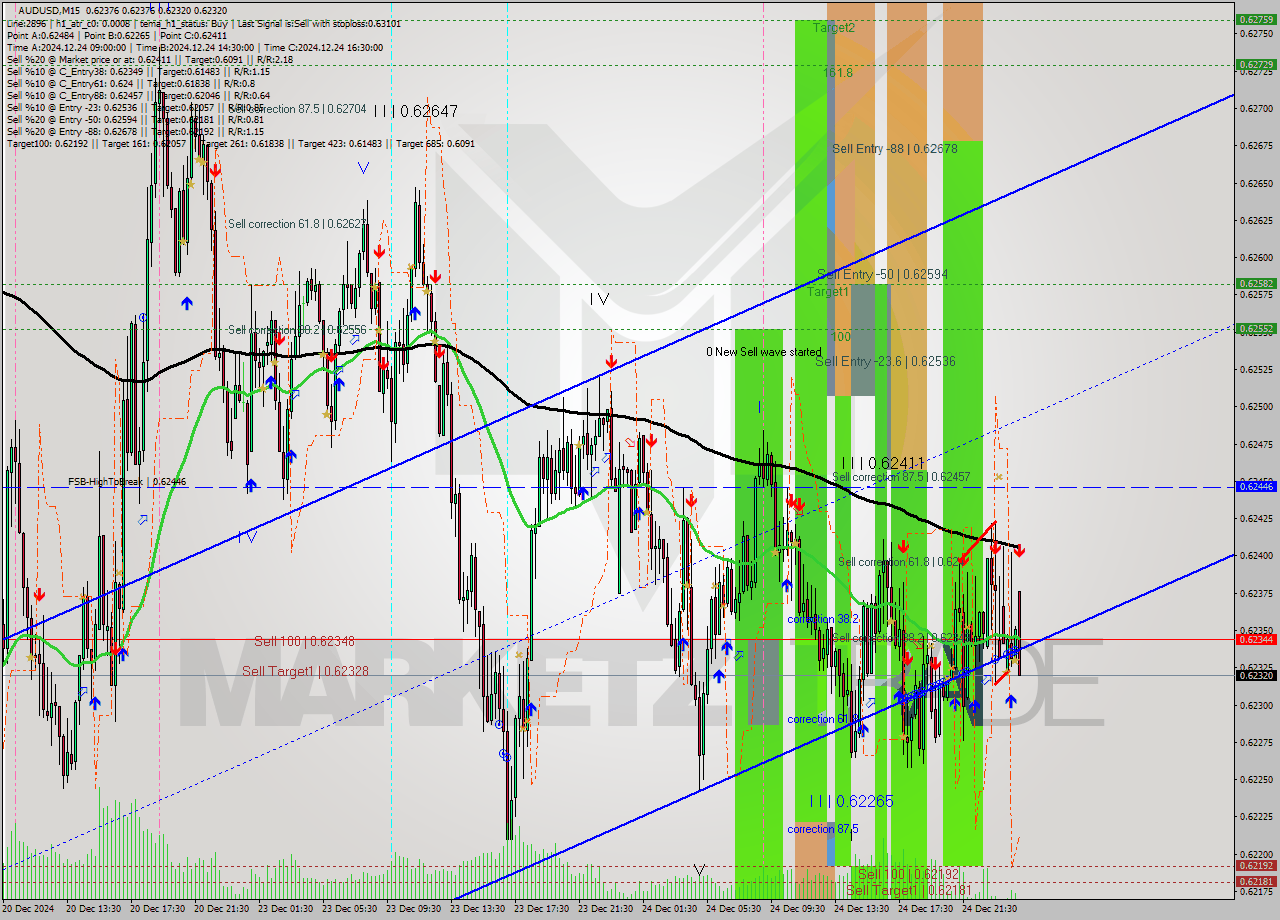1280x920 pixels.
Task: Click the blue 'correction 61.8' label
Action: click(x=822, y=719)
